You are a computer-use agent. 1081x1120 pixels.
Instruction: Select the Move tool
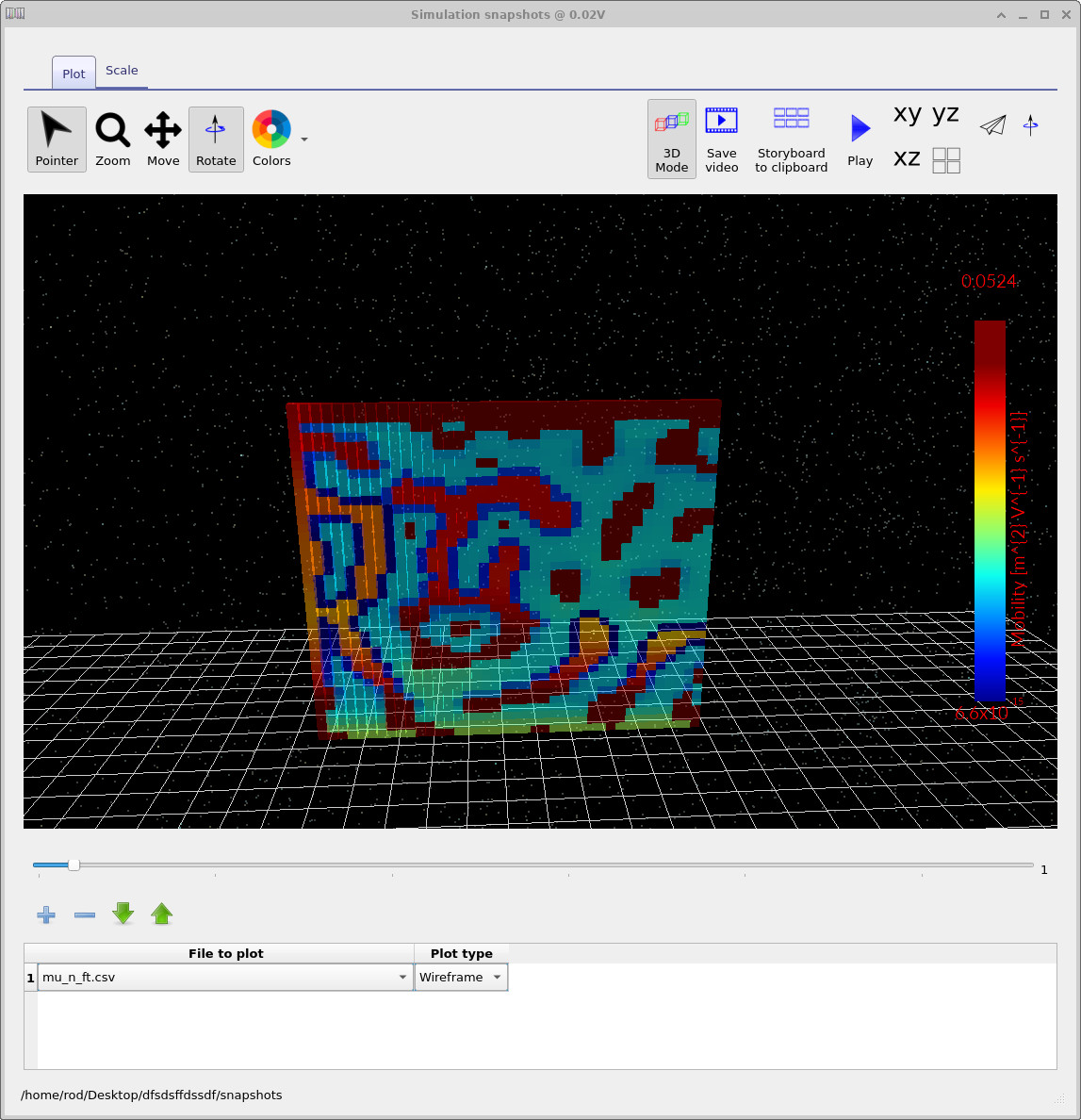pos(162,139)
